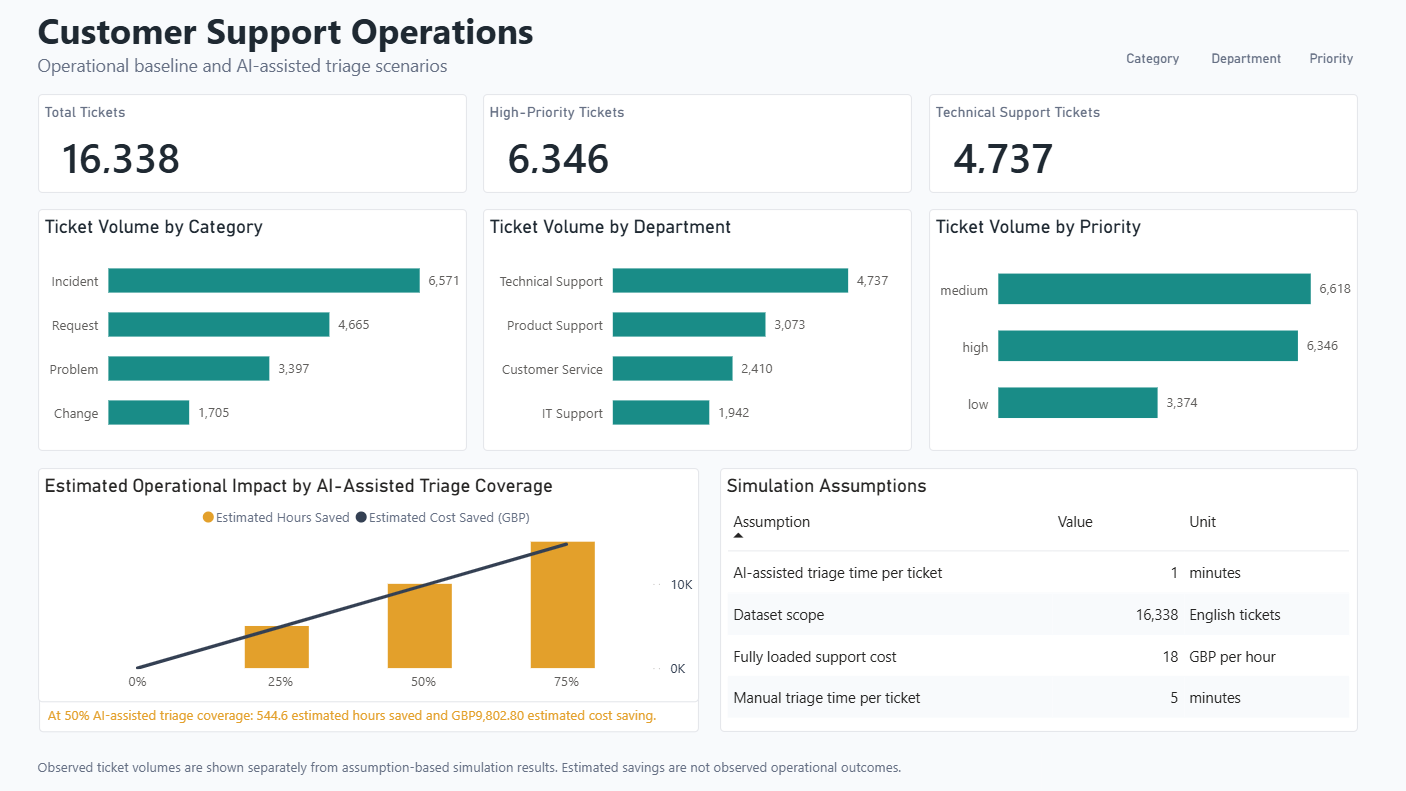The image size is (1406, 791).
Task: Open the Category slicer filter
Action: pyautogui.click(x=1152, y=59)
